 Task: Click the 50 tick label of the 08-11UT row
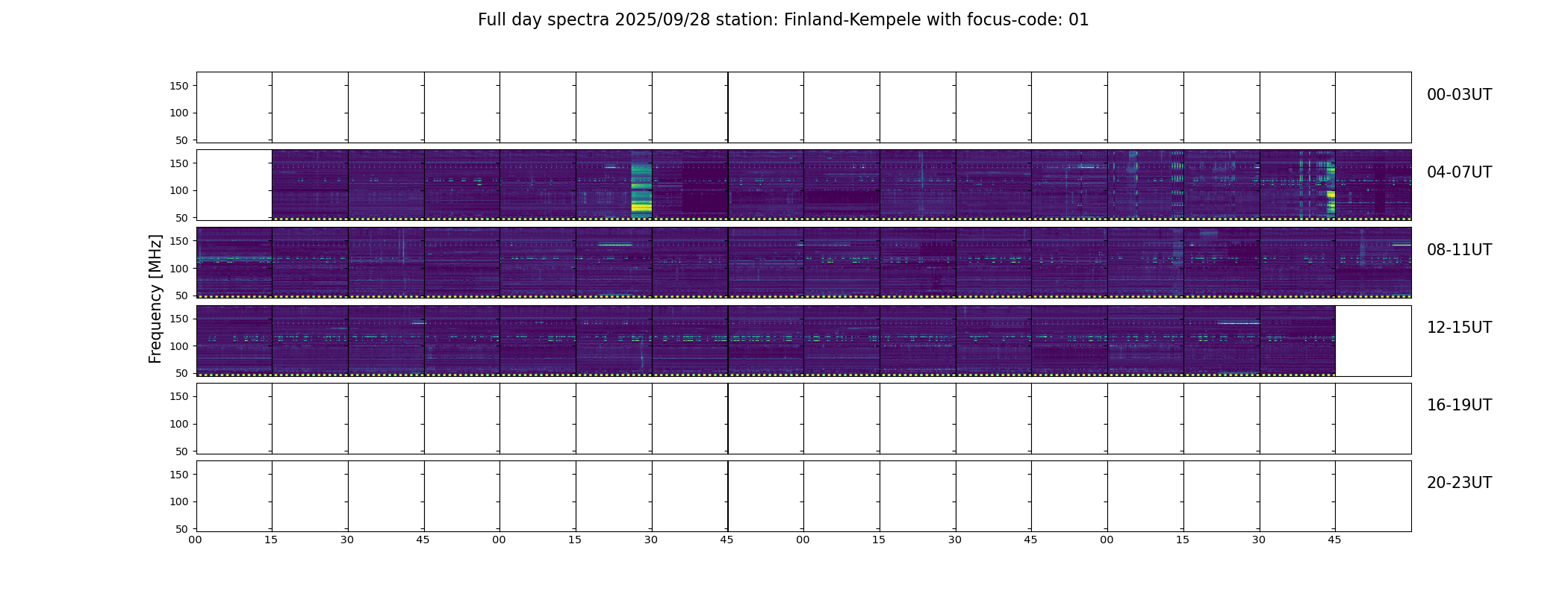click(182, 296)
